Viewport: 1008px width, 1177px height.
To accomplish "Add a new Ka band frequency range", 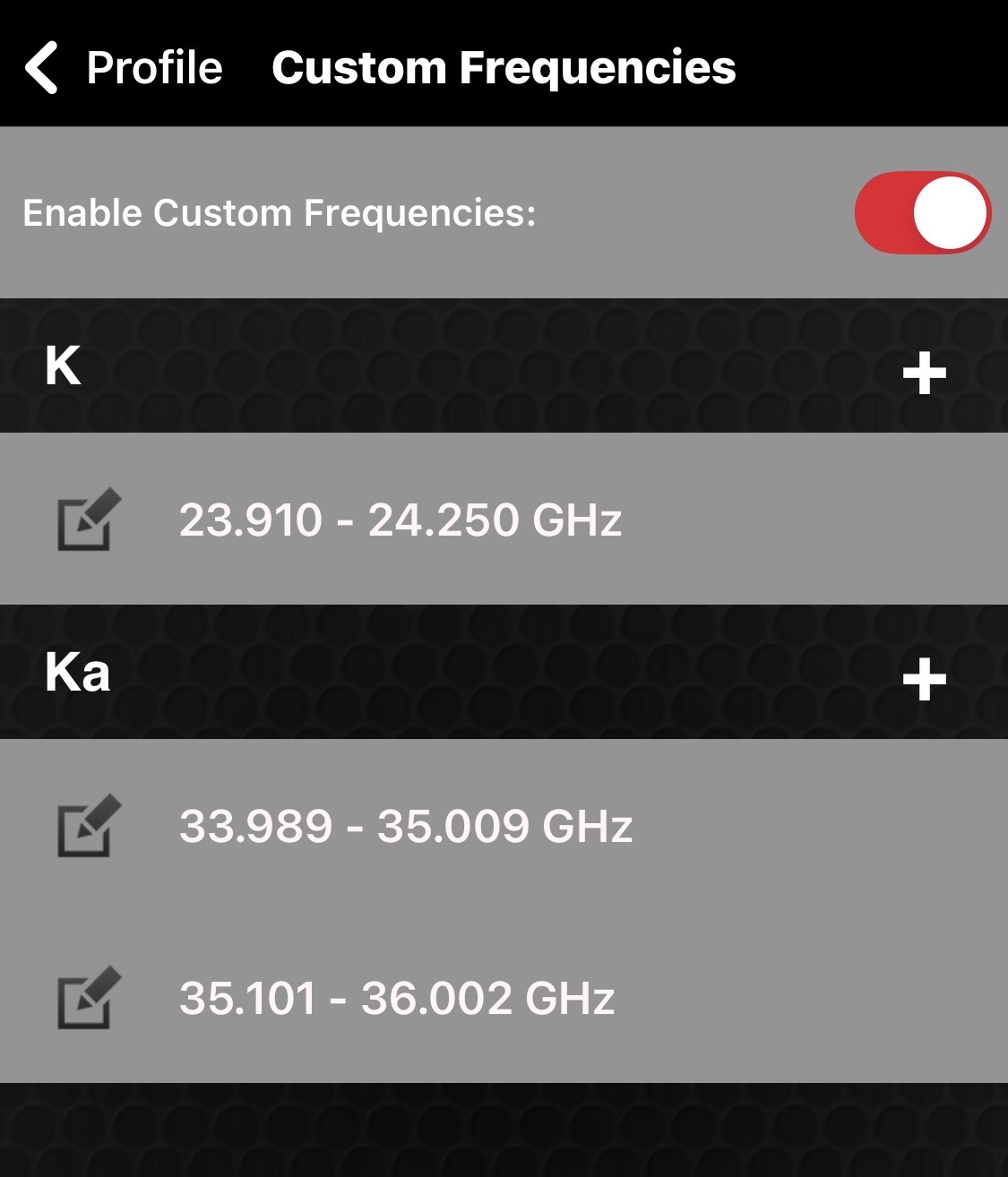I will 924,679.
